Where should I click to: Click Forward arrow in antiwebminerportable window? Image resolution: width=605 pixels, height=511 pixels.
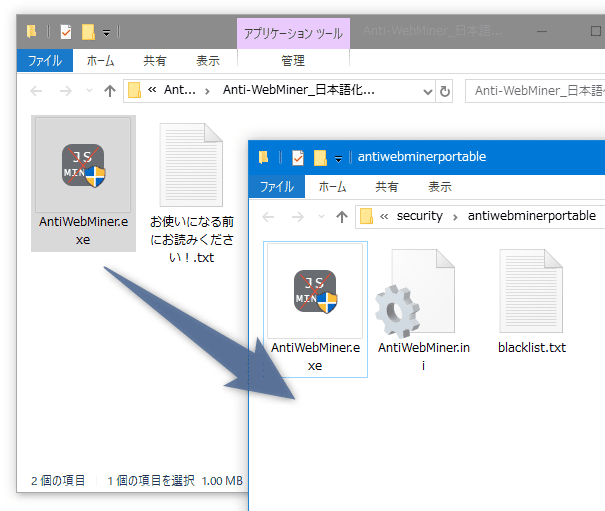[297, 217]
